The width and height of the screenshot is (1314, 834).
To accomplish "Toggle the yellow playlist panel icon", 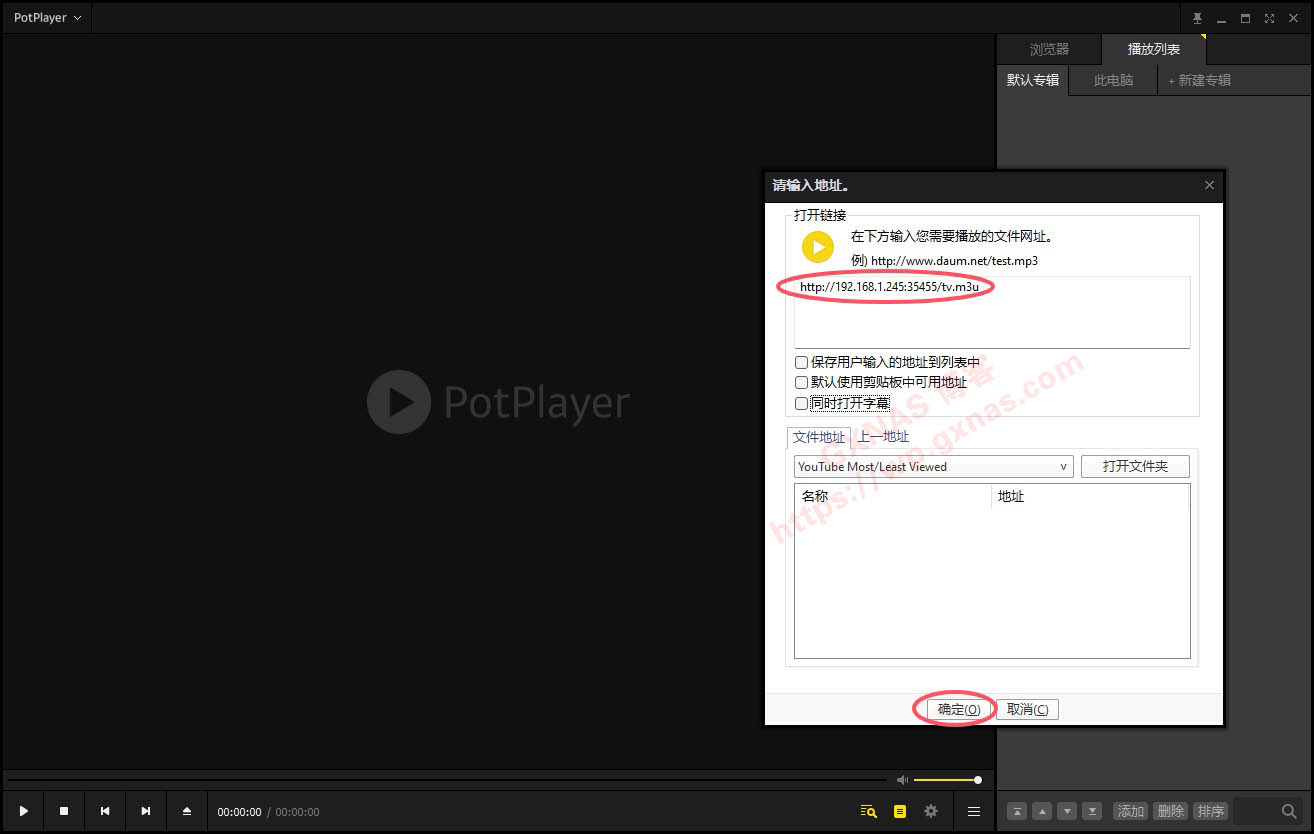I will 900,811.
